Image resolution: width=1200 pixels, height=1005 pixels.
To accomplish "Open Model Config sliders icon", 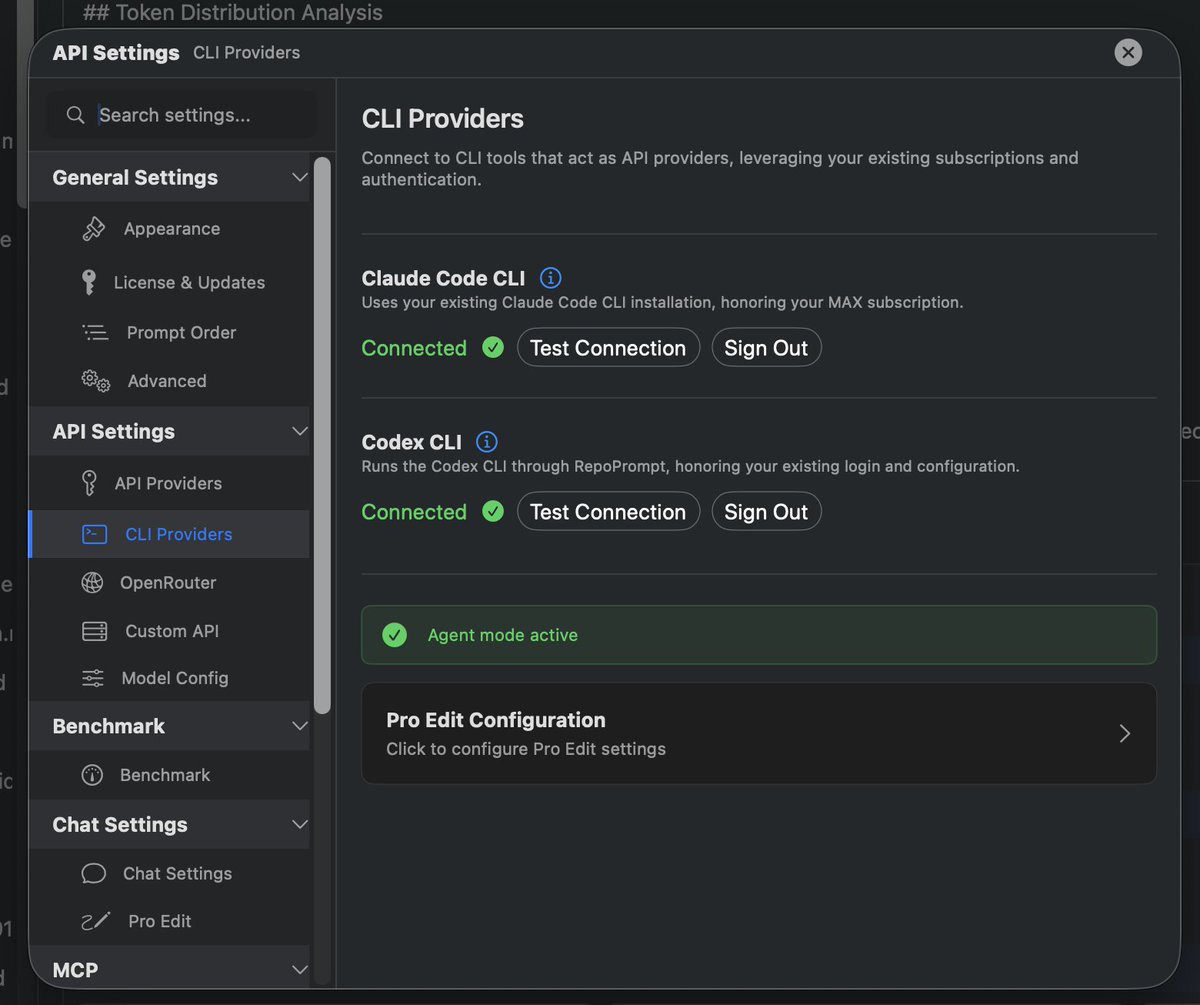I will click(x=93, y=678).
